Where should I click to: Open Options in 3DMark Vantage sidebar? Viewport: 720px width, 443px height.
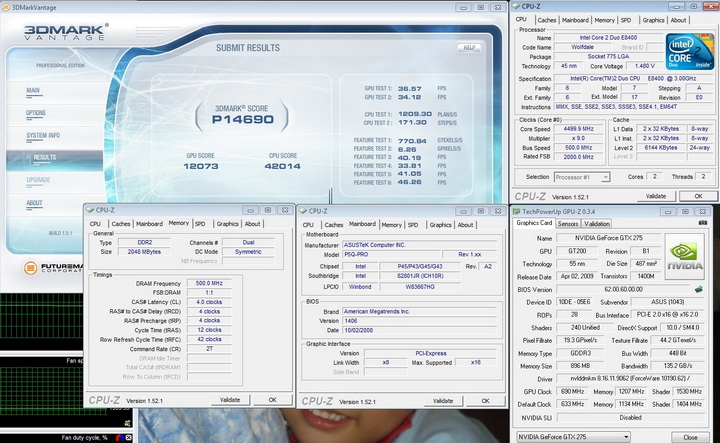(36, 113)
